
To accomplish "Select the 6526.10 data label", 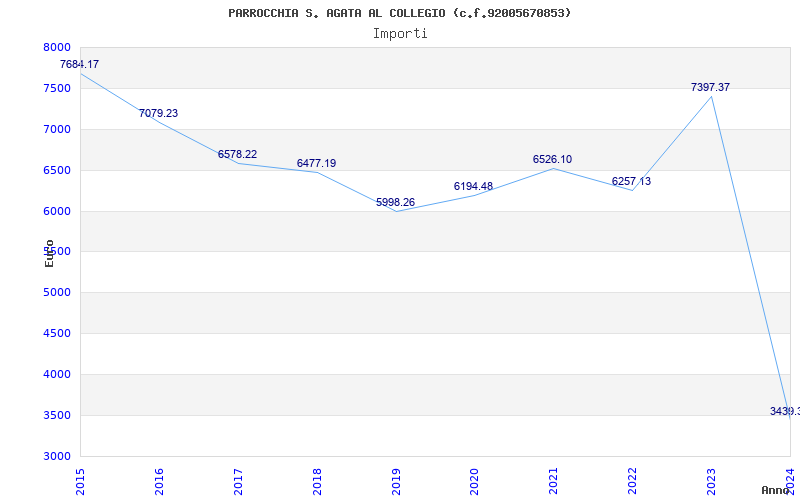I will click(x=553, y=160).
